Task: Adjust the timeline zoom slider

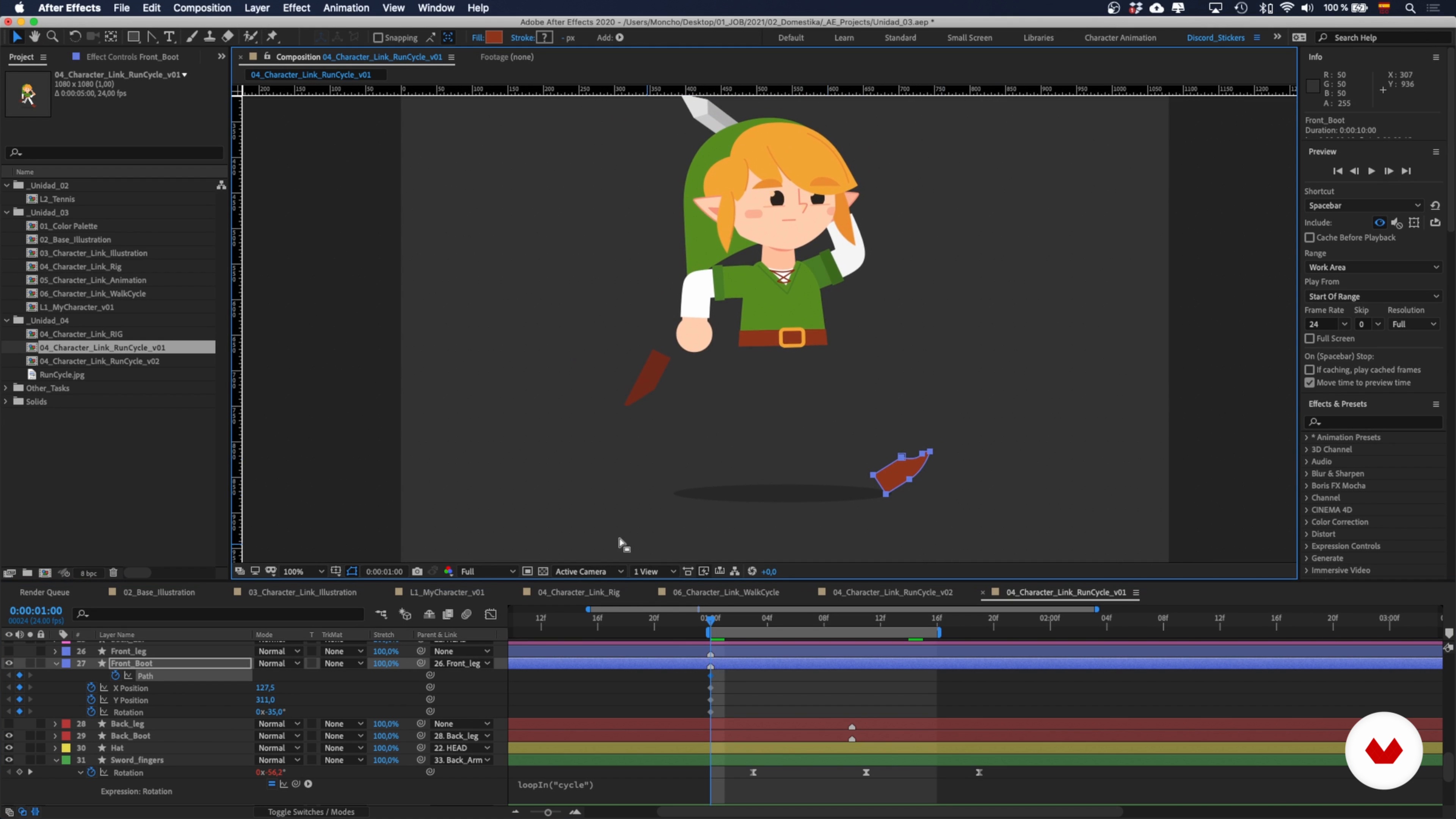Action: pyautogui.click(x=547, y=812)
